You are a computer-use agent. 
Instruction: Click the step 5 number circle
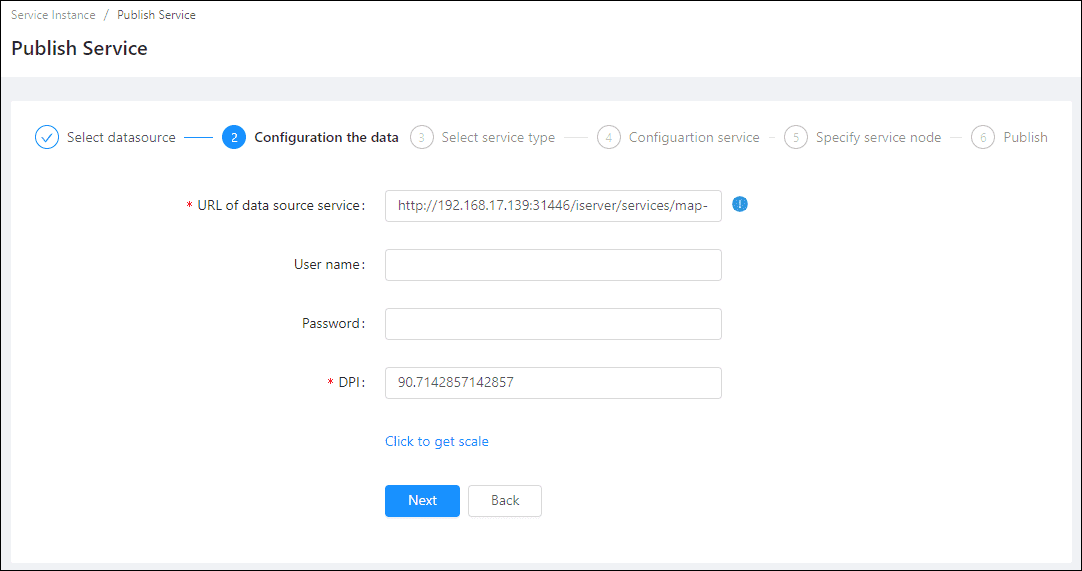(x=796, y=137)
